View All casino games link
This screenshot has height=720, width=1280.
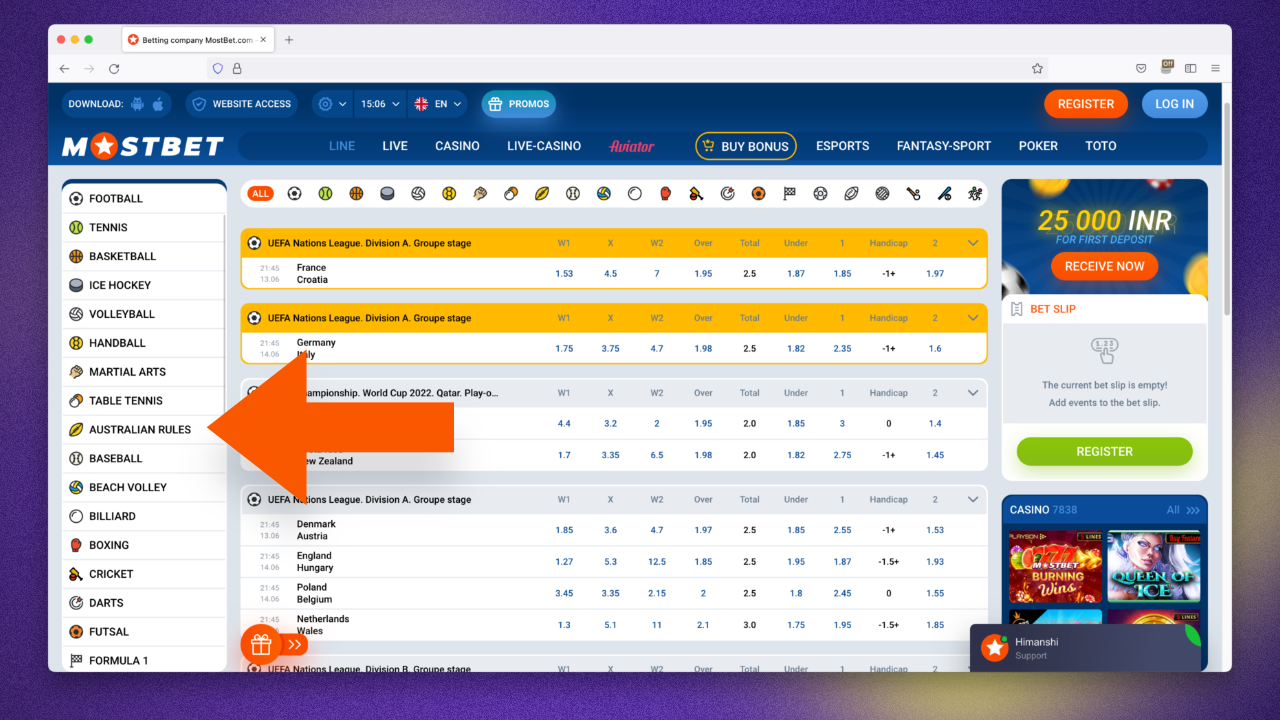click(1183, 510)
